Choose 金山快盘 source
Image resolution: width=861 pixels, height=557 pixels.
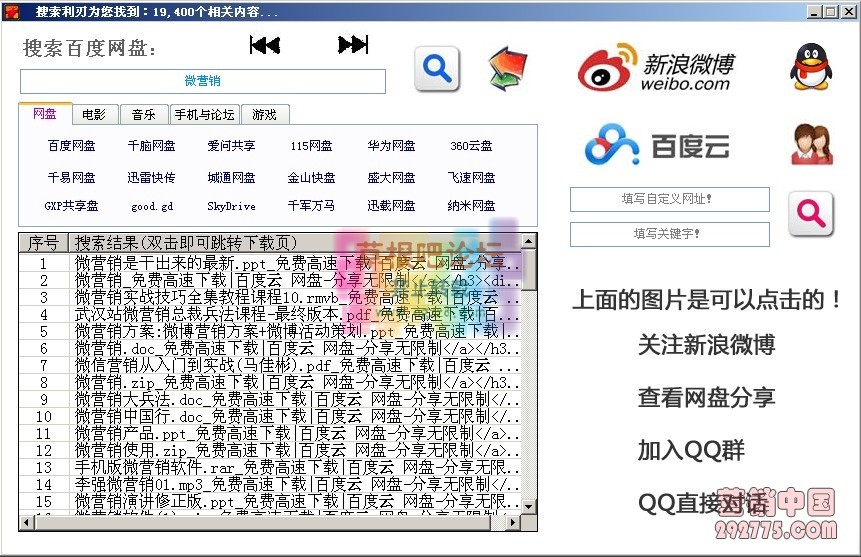pyautogui.click(x=311, y=177)
